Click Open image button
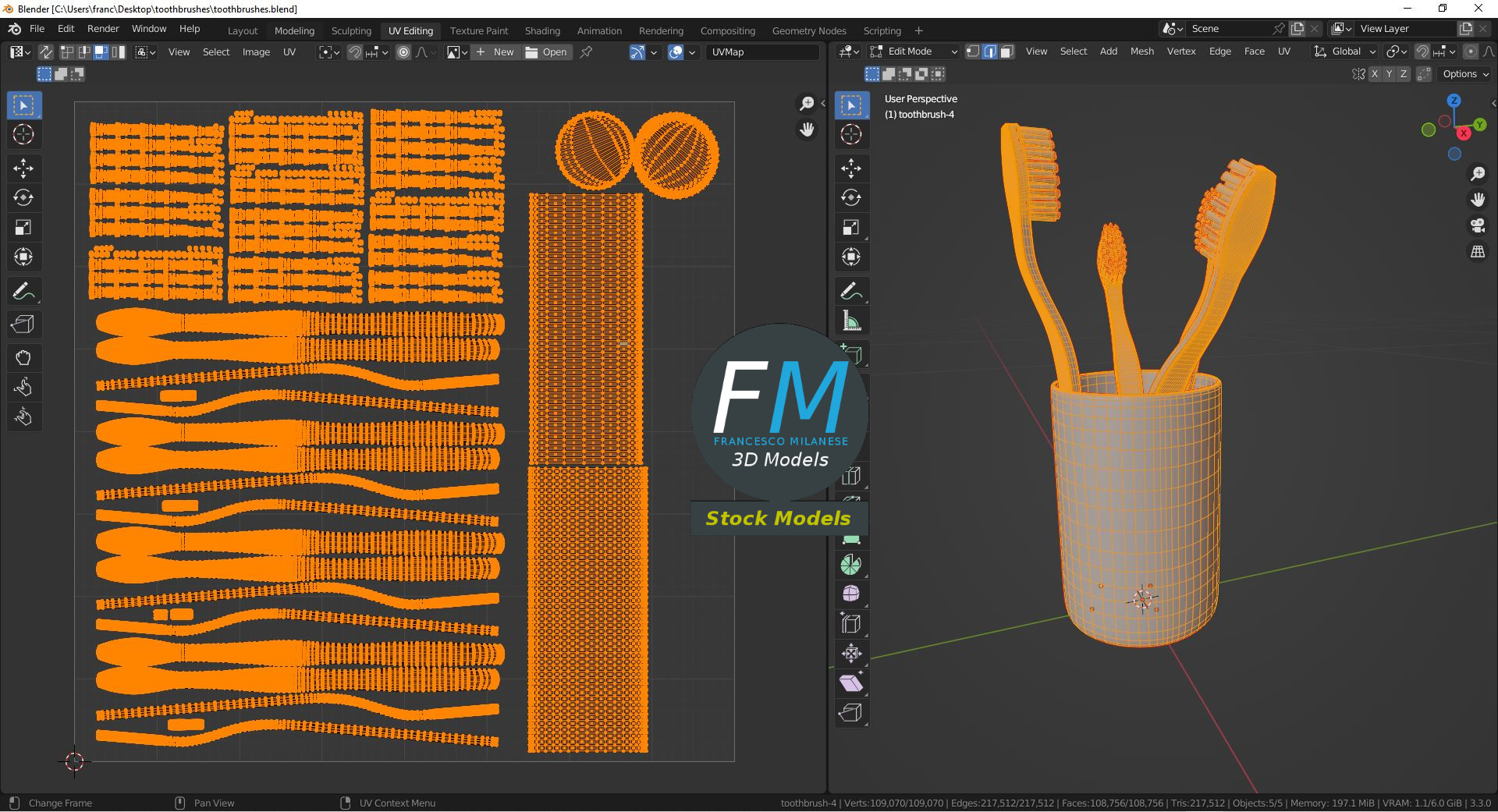 coord(546,52)
